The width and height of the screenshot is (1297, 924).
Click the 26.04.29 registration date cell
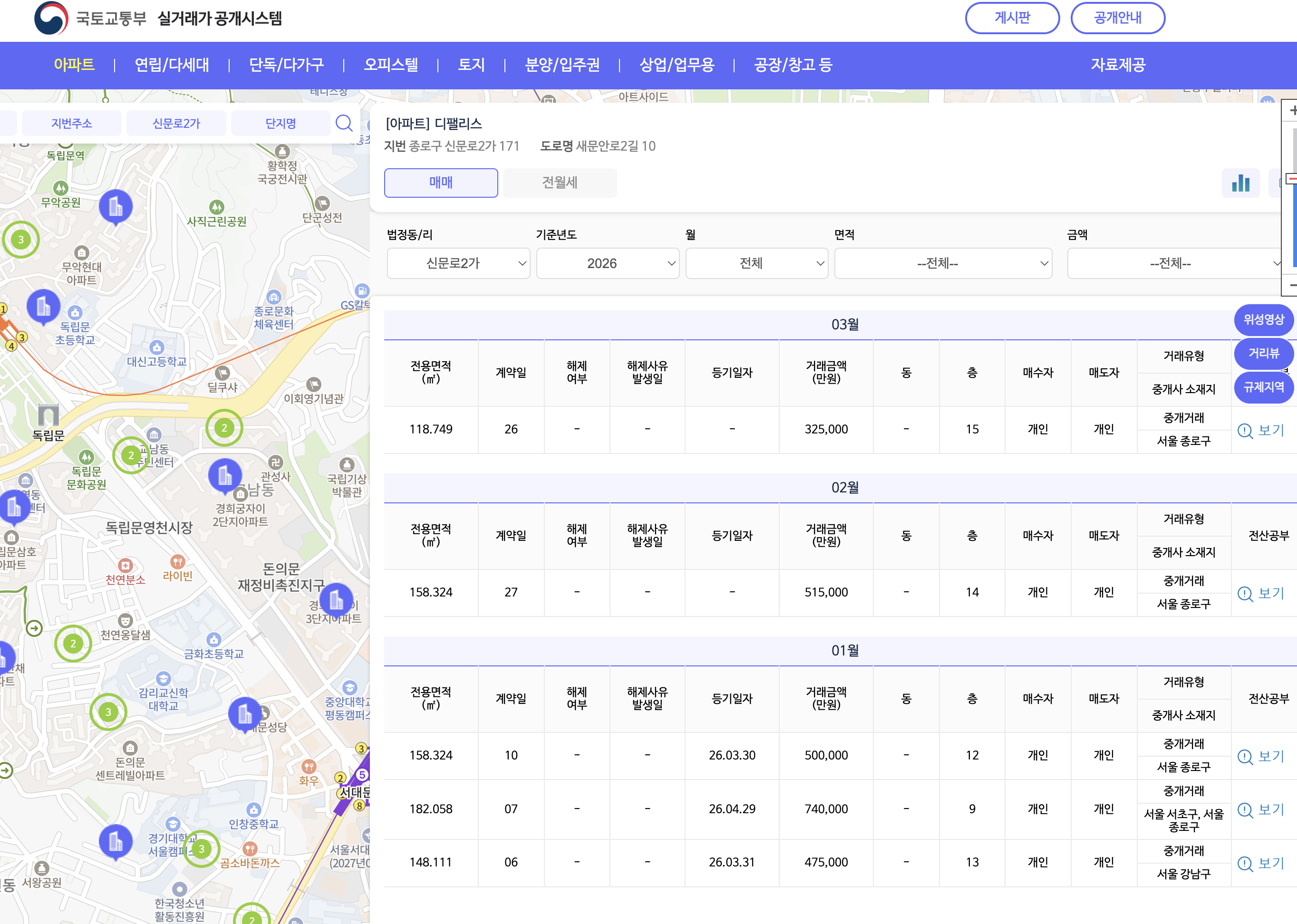click(x=732, y=809)
